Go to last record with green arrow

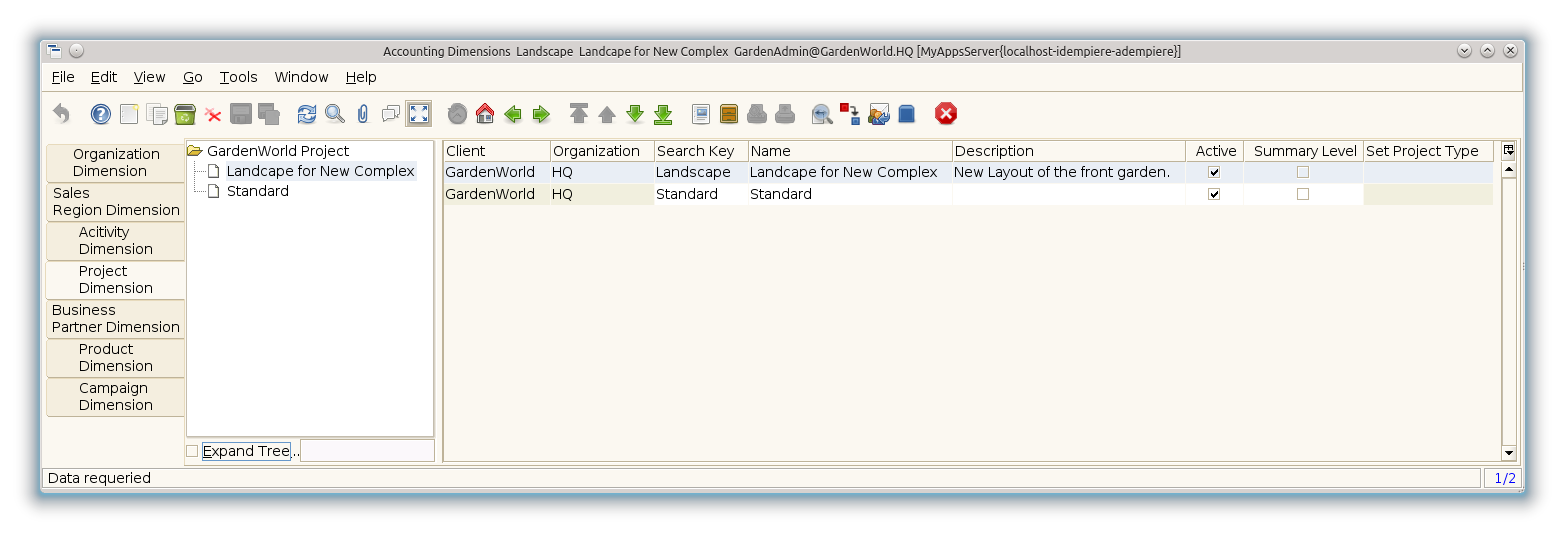pyautogui.click(x=663, y=114)
